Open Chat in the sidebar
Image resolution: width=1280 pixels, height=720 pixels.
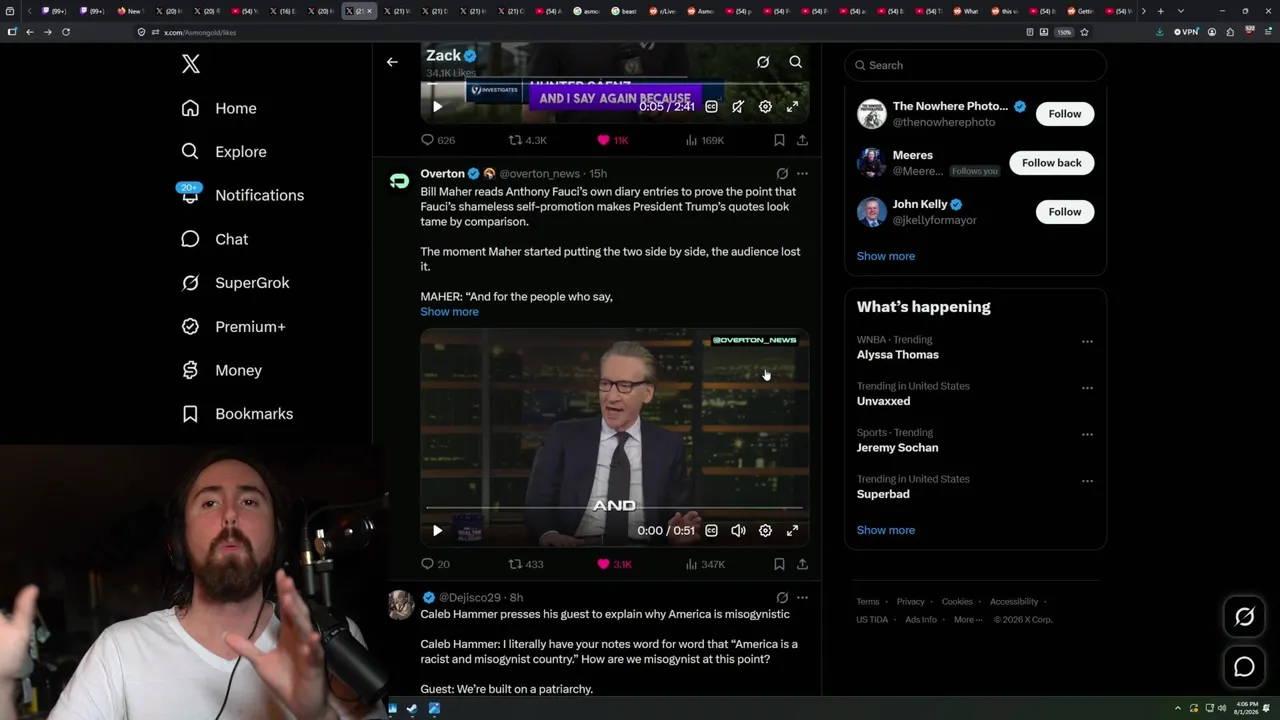coord(214,239)
